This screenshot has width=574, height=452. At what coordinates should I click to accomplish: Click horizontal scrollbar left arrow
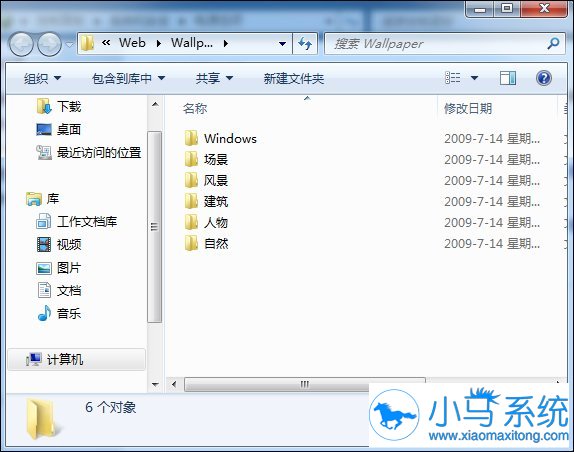[174, 385]
